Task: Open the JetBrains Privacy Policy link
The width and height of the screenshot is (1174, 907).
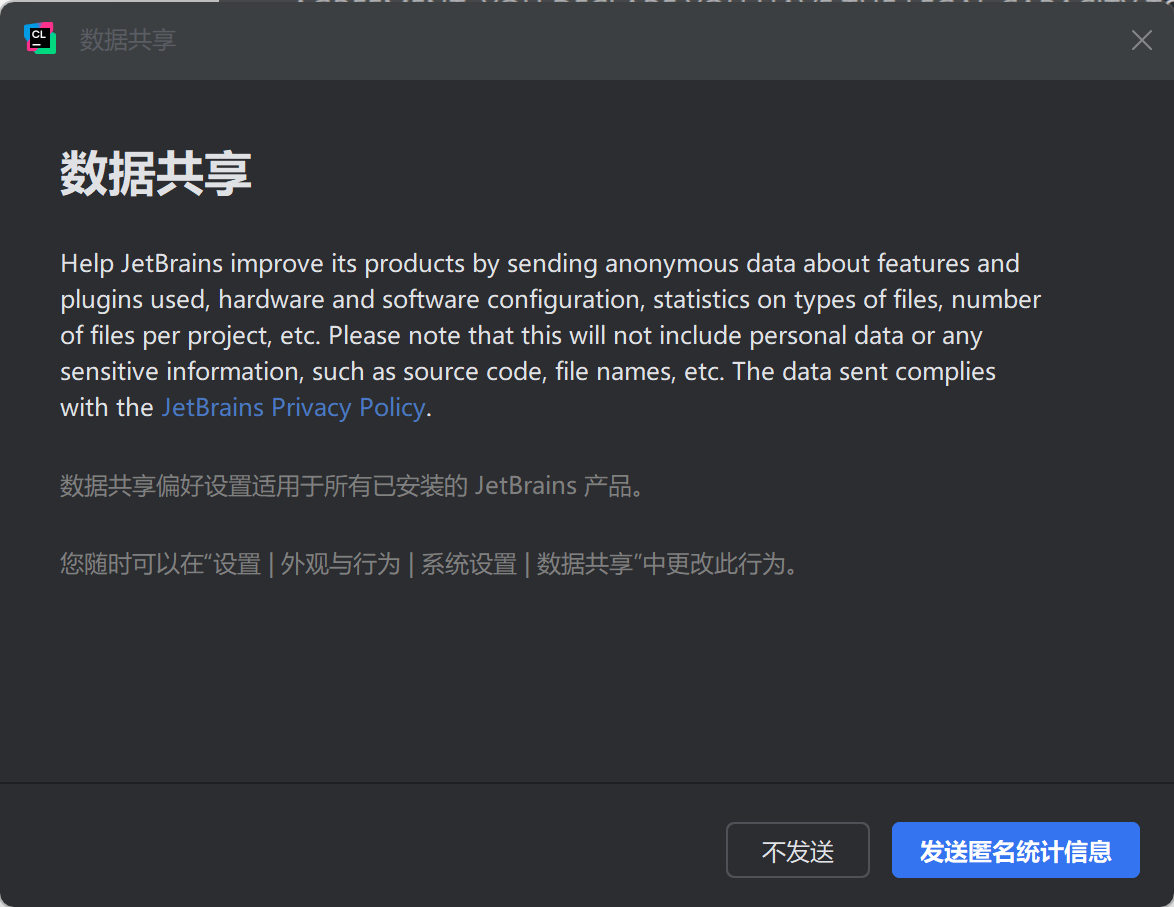Action: (x=294, y=407)
